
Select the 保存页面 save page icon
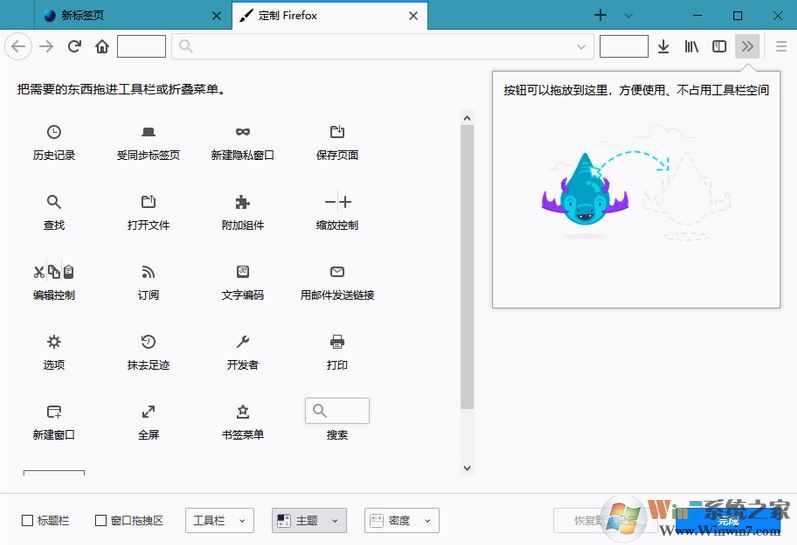337,132
